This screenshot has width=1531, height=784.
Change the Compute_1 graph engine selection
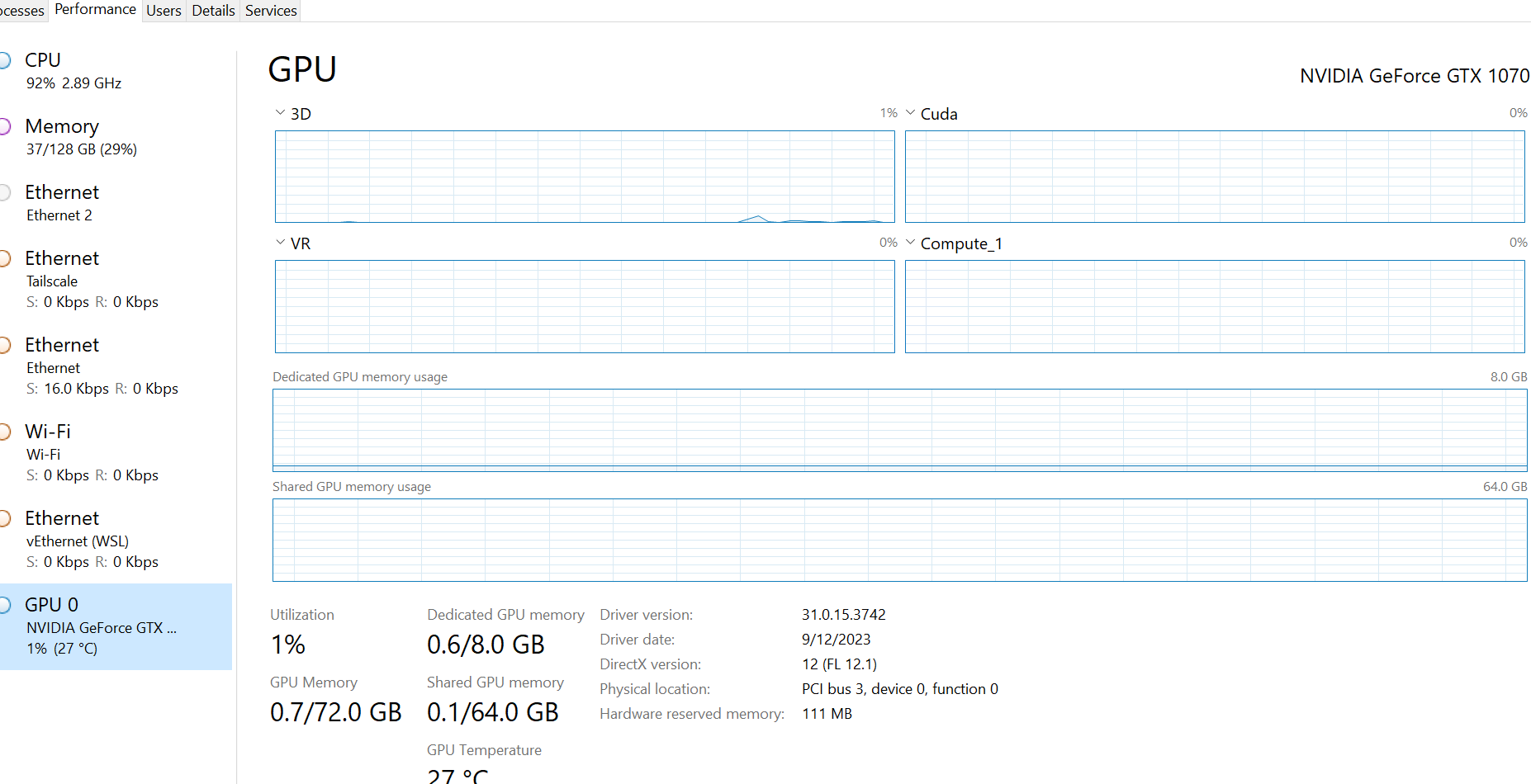pyautogui.click(x=910, y=242)
